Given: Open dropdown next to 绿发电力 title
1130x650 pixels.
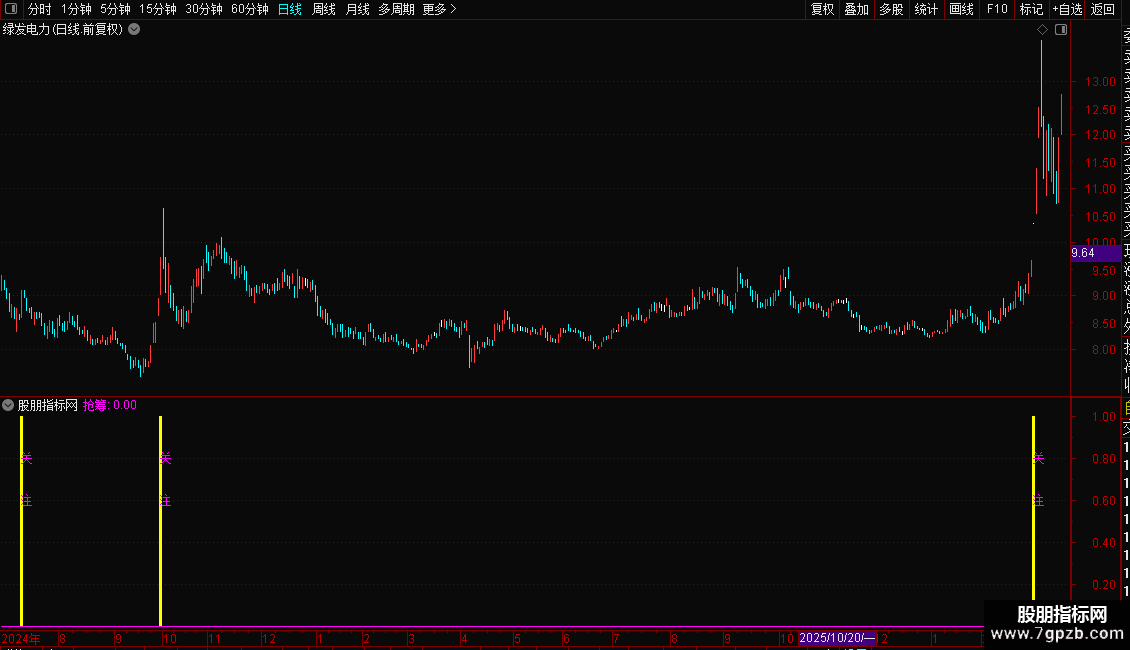Looking at the screenshot, I should coord(134,30).
